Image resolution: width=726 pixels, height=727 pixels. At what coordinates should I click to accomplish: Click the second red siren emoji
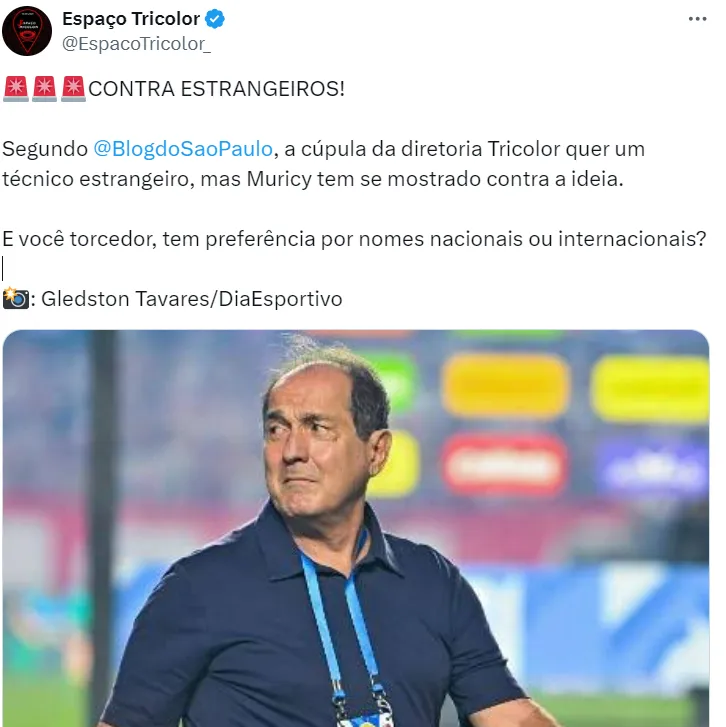point(45,89)
